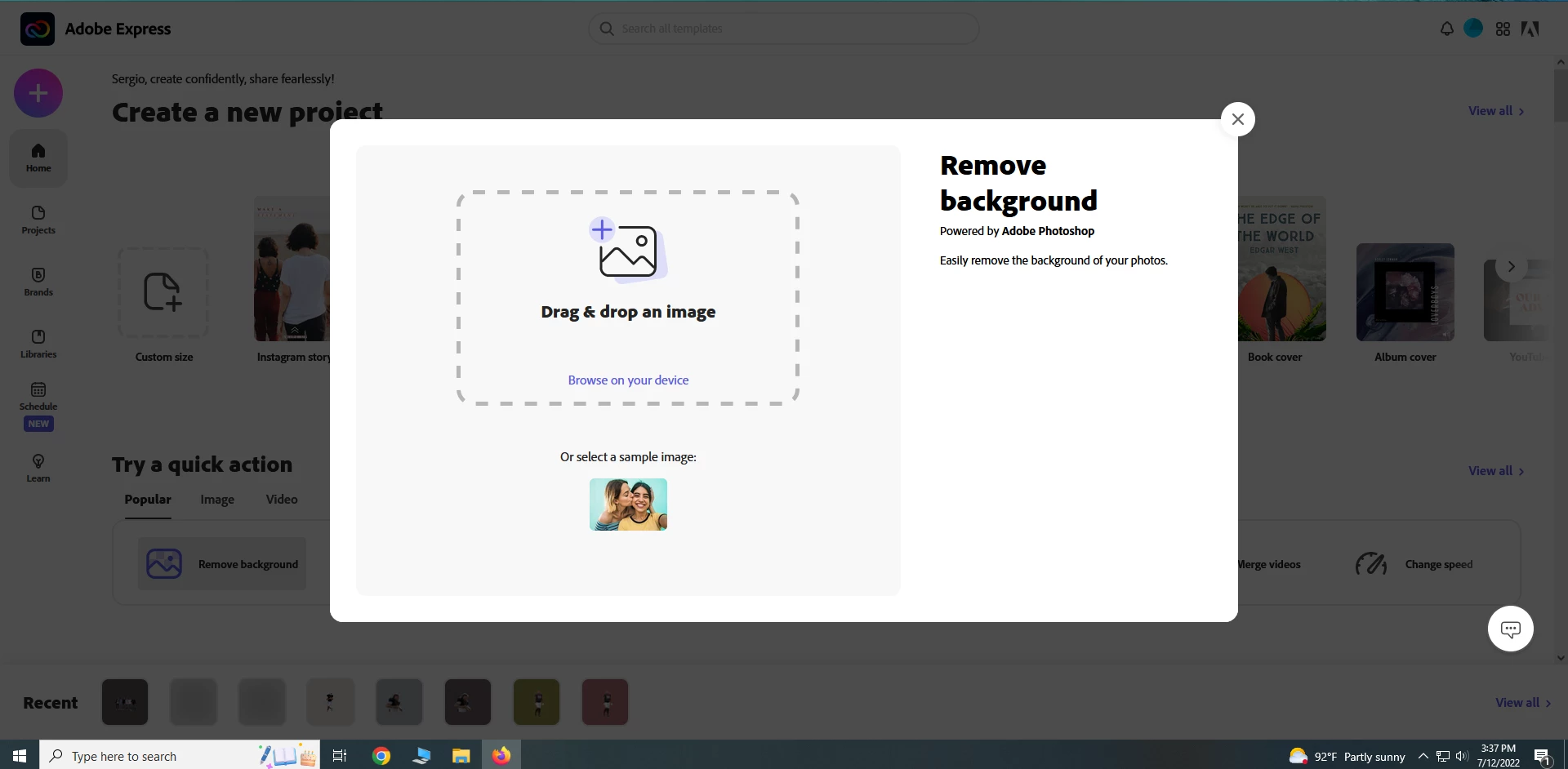Open the apps grid switcher
The width and height of the screenshot is (1568, 769).
point(1503,29)
